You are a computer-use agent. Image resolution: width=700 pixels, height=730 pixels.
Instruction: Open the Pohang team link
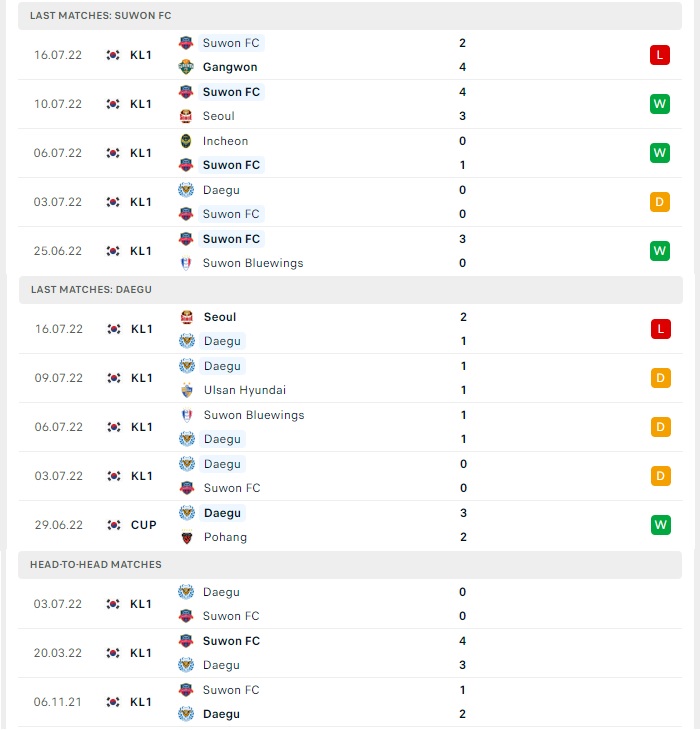click(x=225, y=537)
